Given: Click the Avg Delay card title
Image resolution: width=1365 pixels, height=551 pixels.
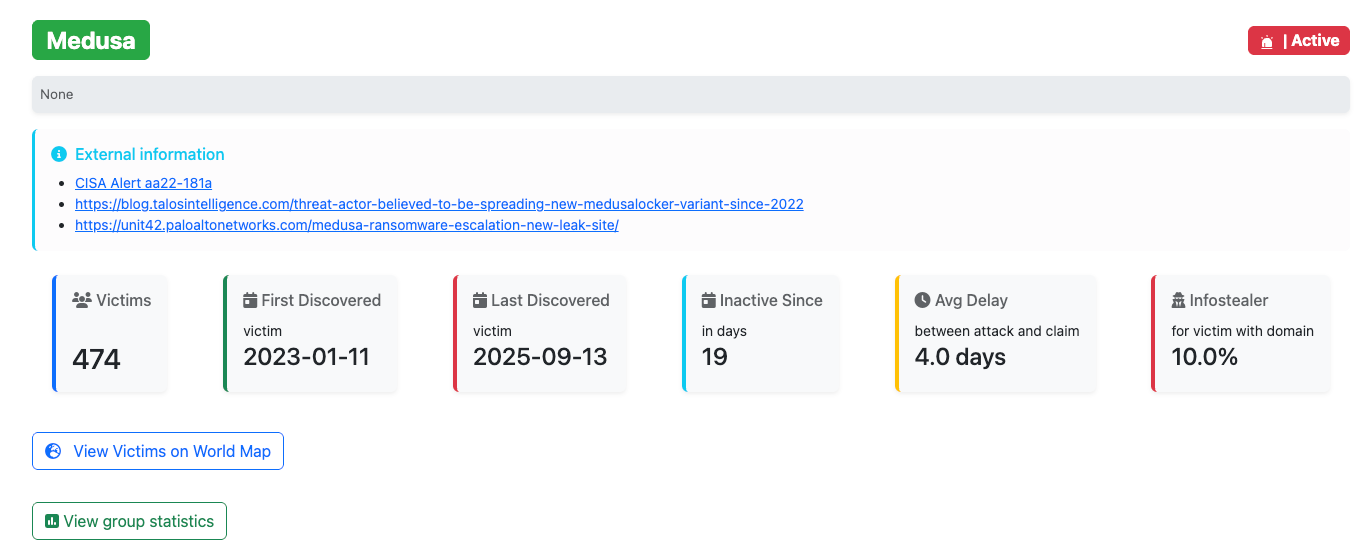Looking at the screenshot, I should (x=971, y=300).
